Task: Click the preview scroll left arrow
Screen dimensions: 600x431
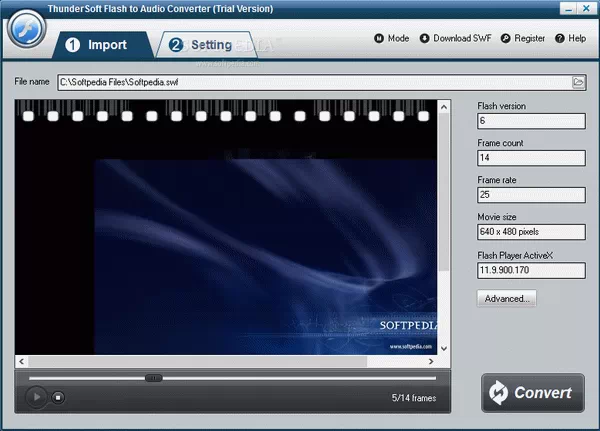Action: click(x=21, y=361)
